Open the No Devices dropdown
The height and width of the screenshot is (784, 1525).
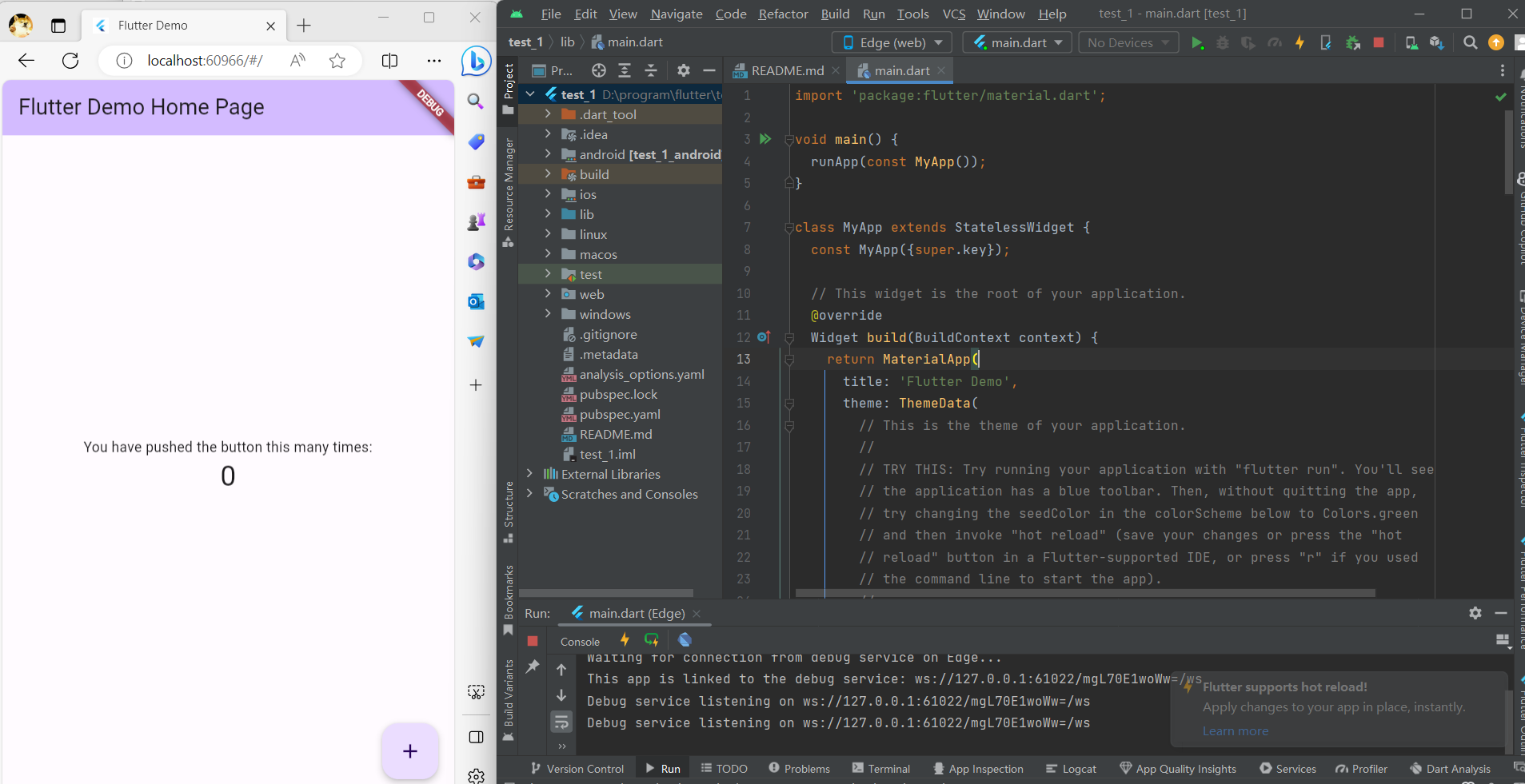[x=1128, y=42]
